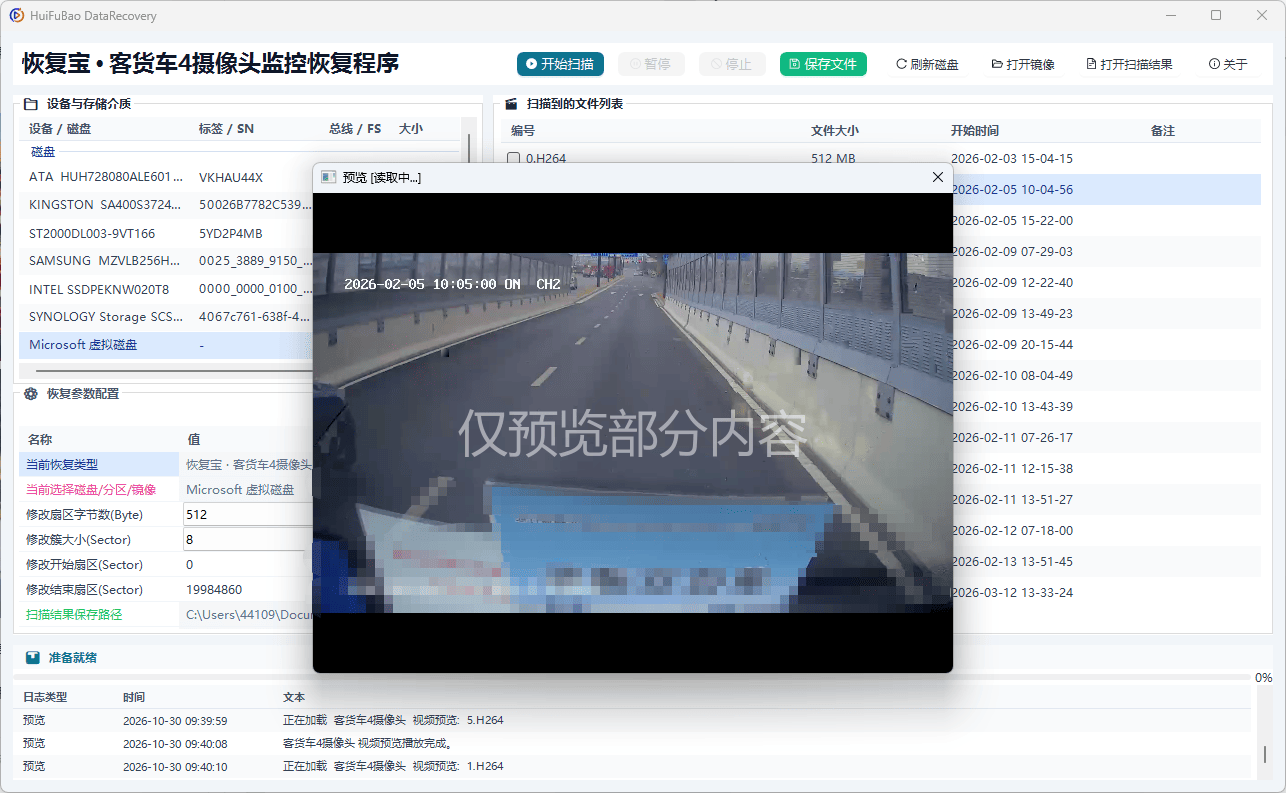Select the INTEL SSDPEKNW020T8 disk
The width and height of the screenshot is (1286, 793).
click(166, 289)
